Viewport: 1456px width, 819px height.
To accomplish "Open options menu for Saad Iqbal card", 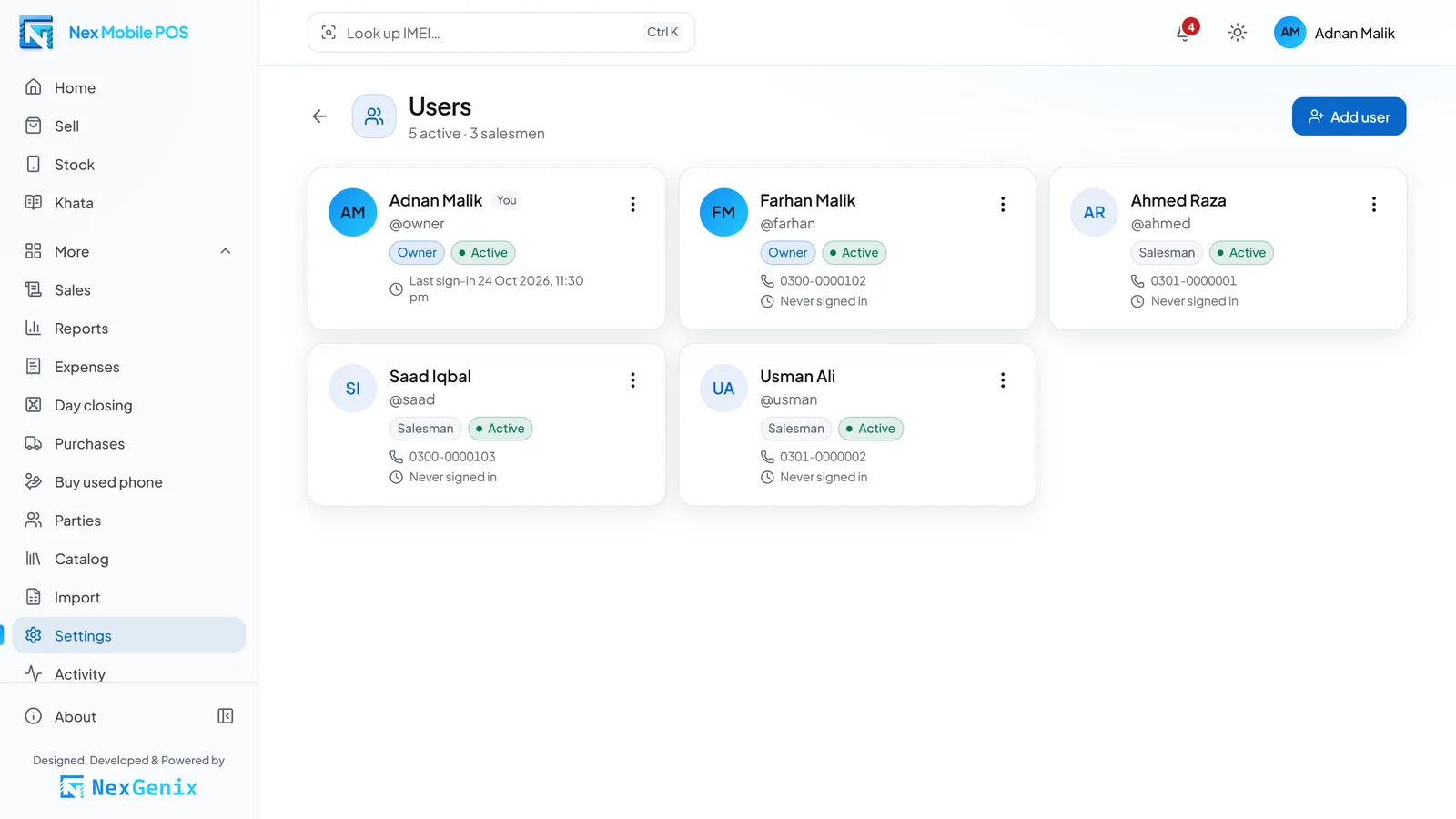I will coord(632,380).
